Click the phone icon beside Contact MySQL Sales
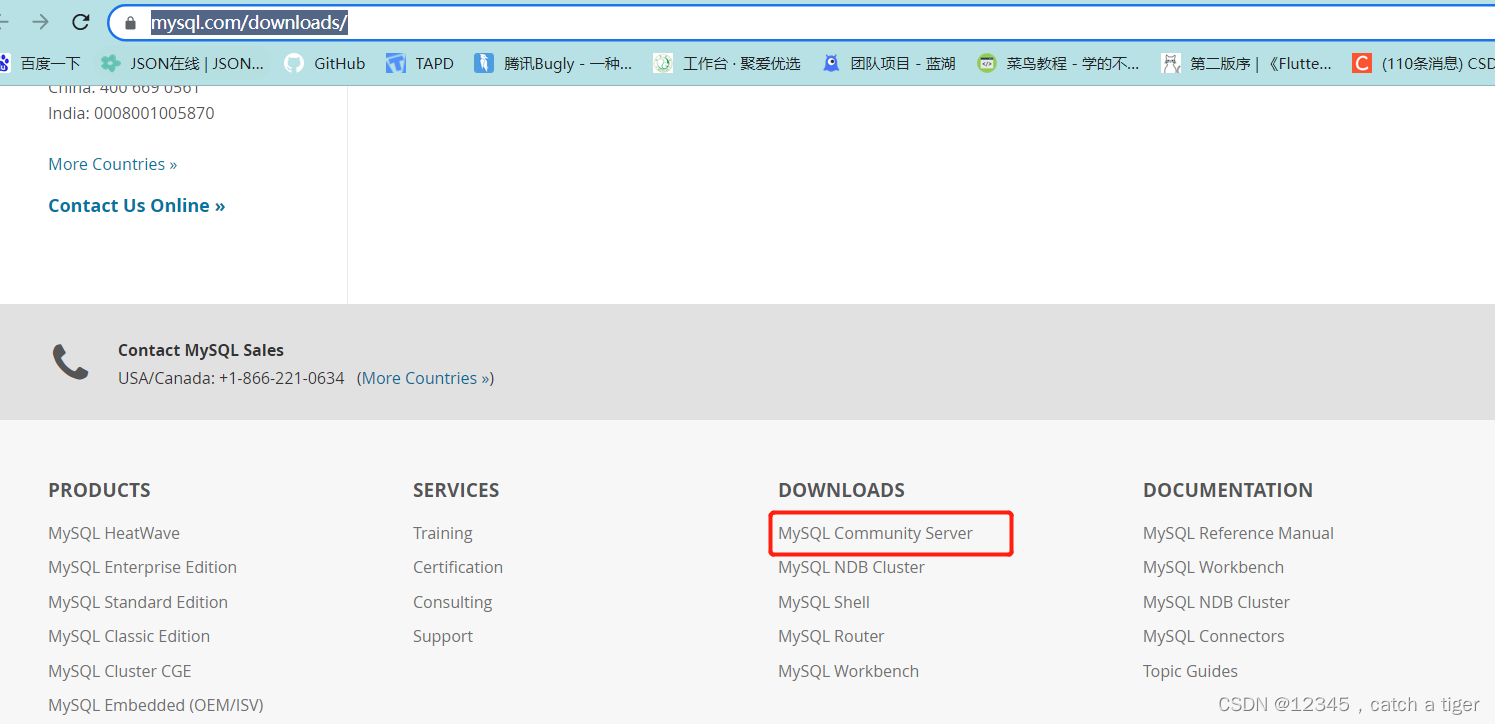The height and width of the screenshot is (724, 1495). [x=70, y=362]
